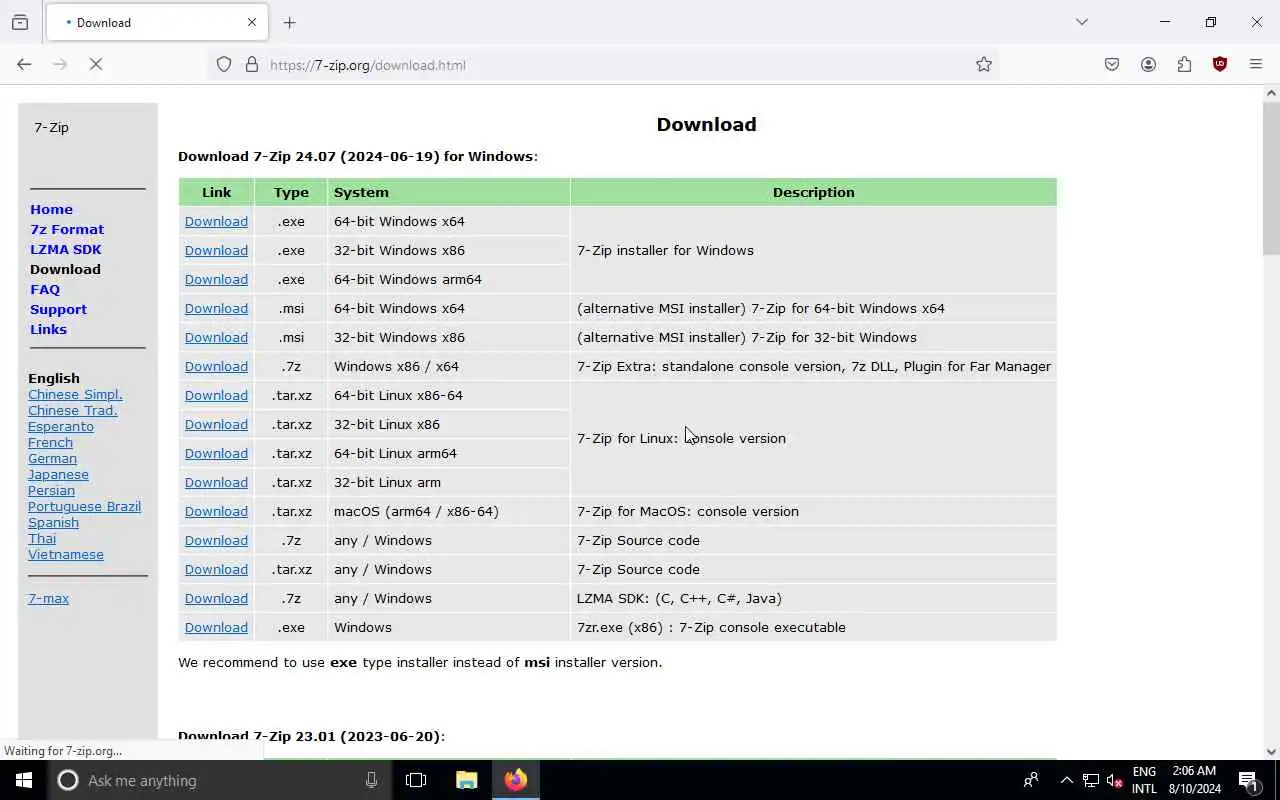
Task: Close the Download tab
Action: (252, 22)
